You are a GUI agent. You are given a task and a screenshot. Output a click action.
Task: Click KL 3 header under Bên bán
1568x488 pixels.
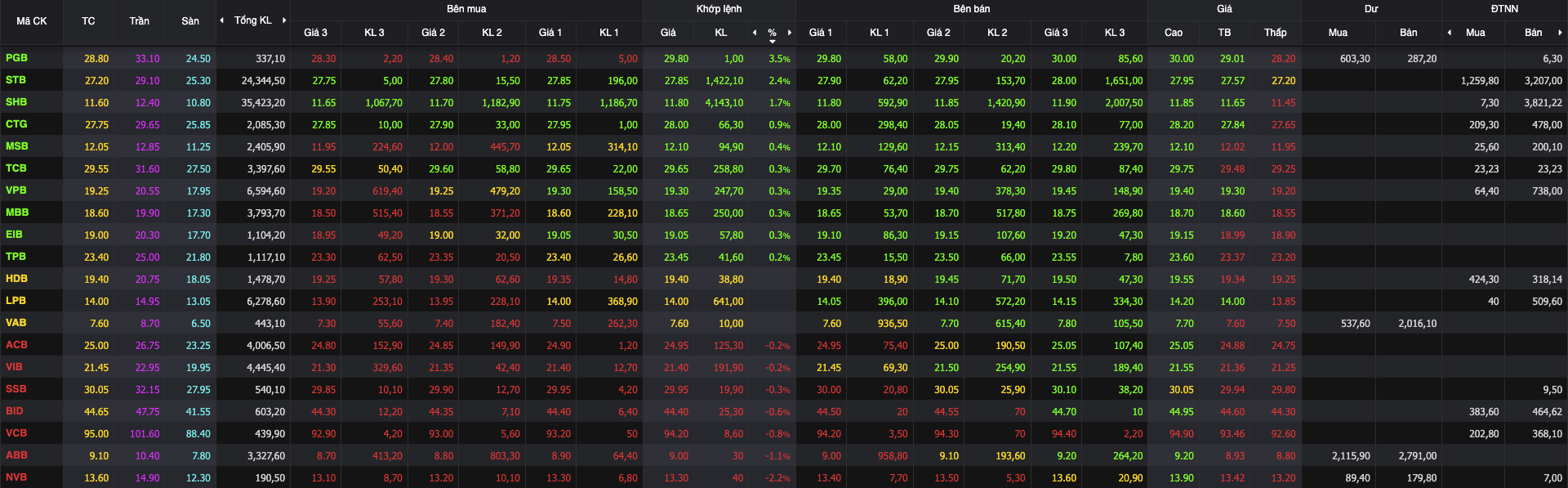pos(1115,33)
